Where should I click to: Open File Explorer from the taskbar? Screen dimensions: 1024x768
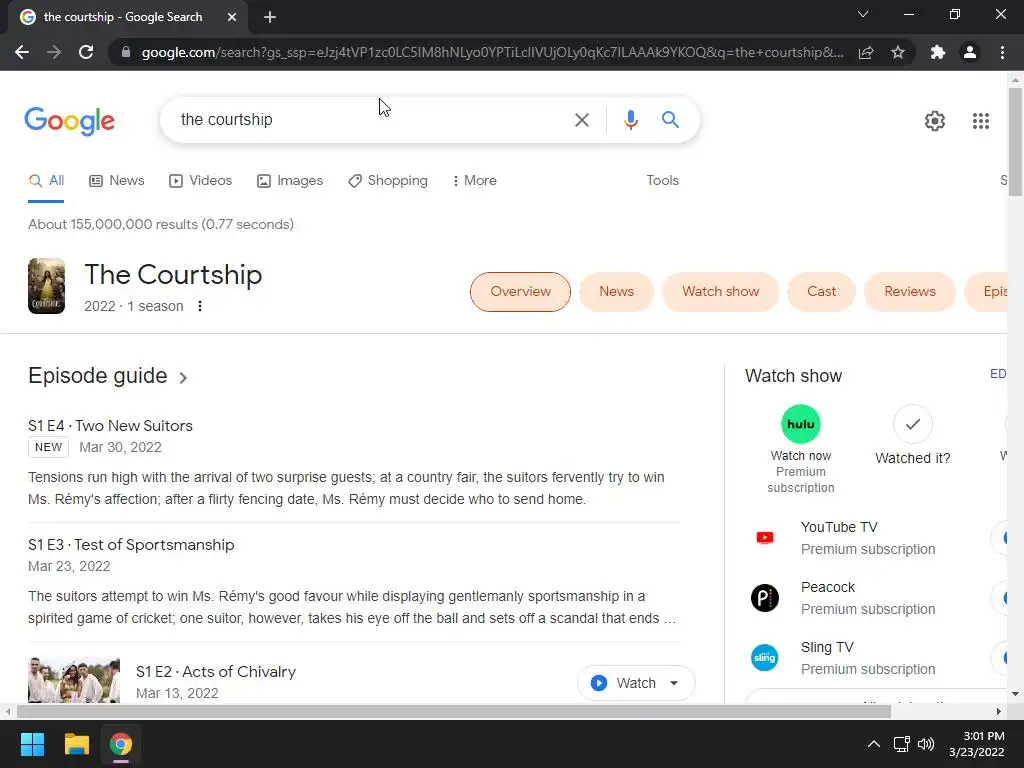[x=76, y=744]
